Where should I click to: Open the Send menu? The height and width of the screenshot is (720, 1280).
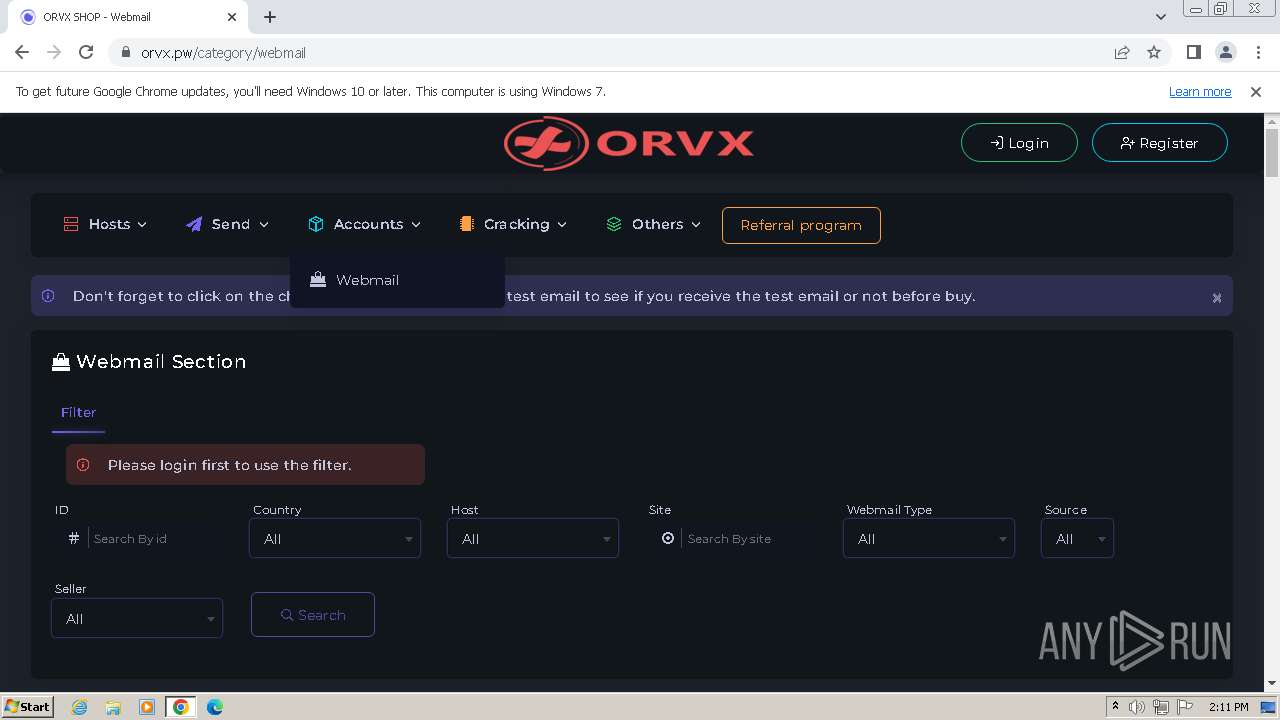(x=227, y=224)
